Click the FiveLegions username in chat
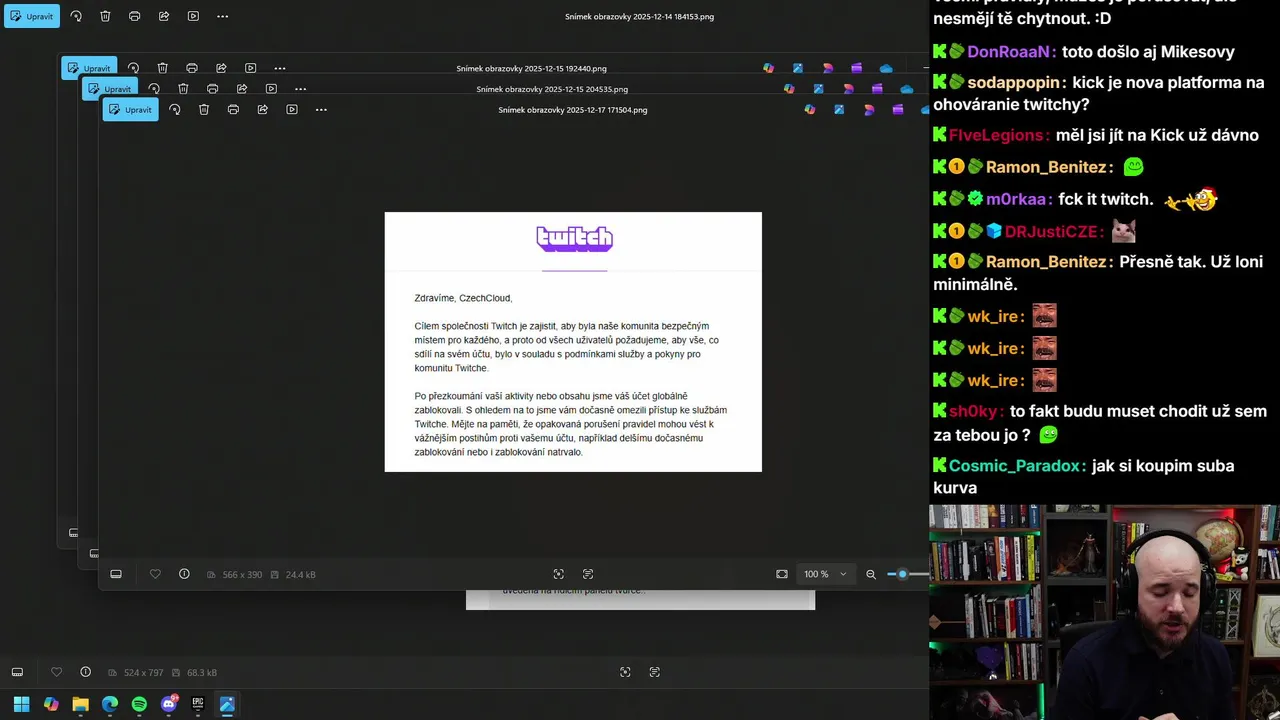Screen dimensions: 1280x720 (998, 135)
